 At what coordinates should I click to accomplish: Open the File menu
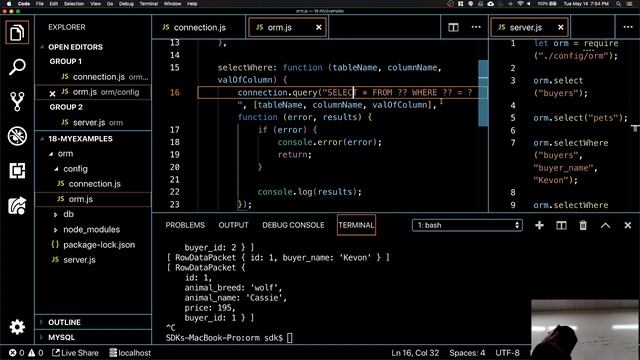[40, 4]
